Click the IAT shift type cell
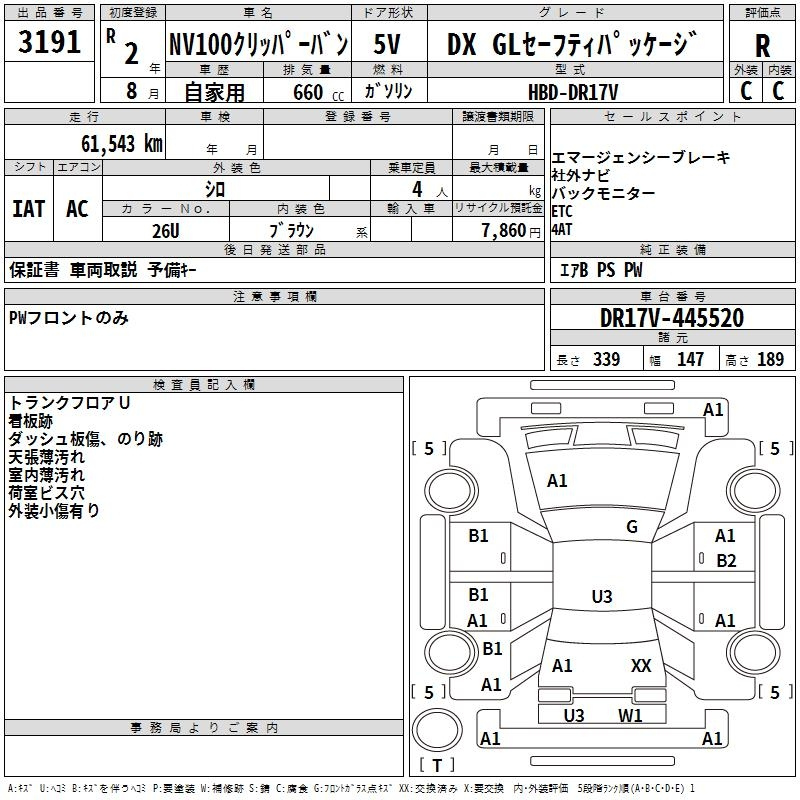 coord(28,208)
